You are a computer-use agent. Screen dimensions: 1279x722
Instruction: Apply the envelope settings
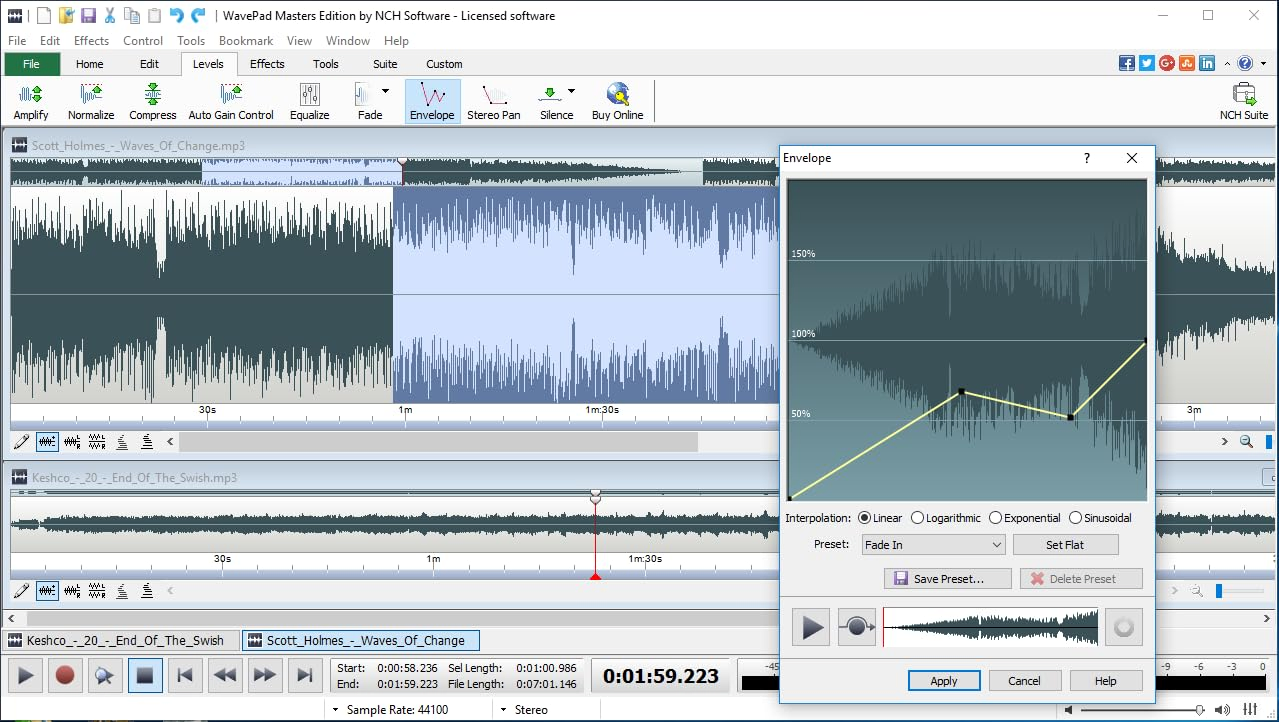pyautogui.click(x=943, y=680)
